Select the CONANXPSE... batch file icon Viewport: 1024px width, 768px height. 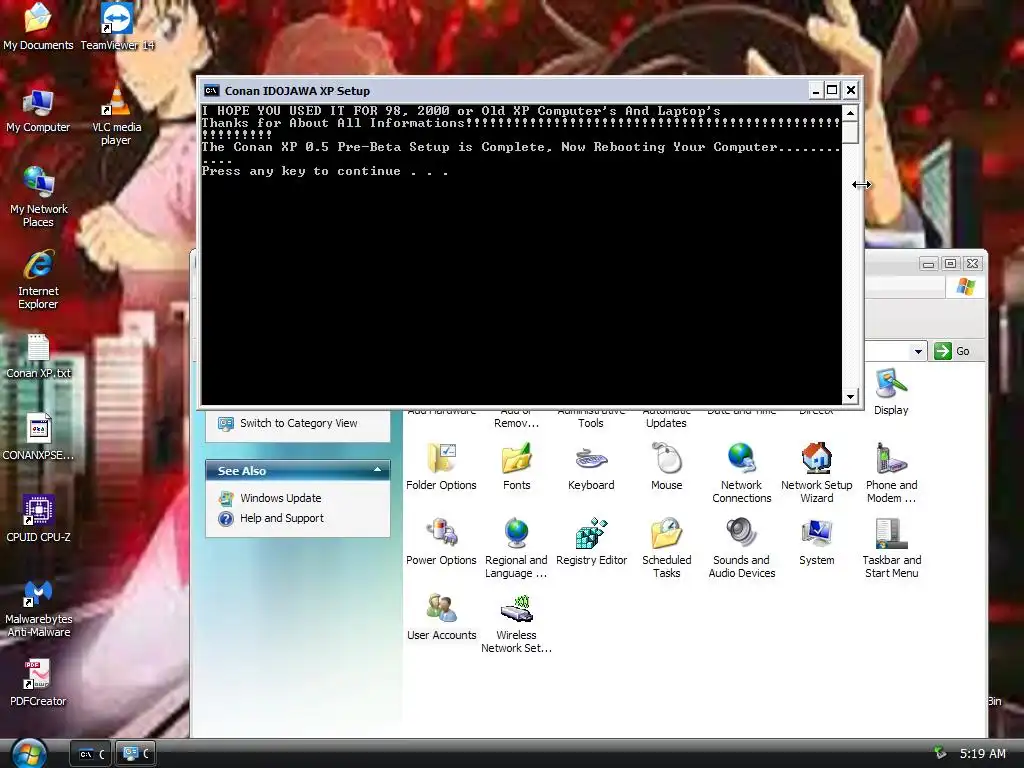38,437
